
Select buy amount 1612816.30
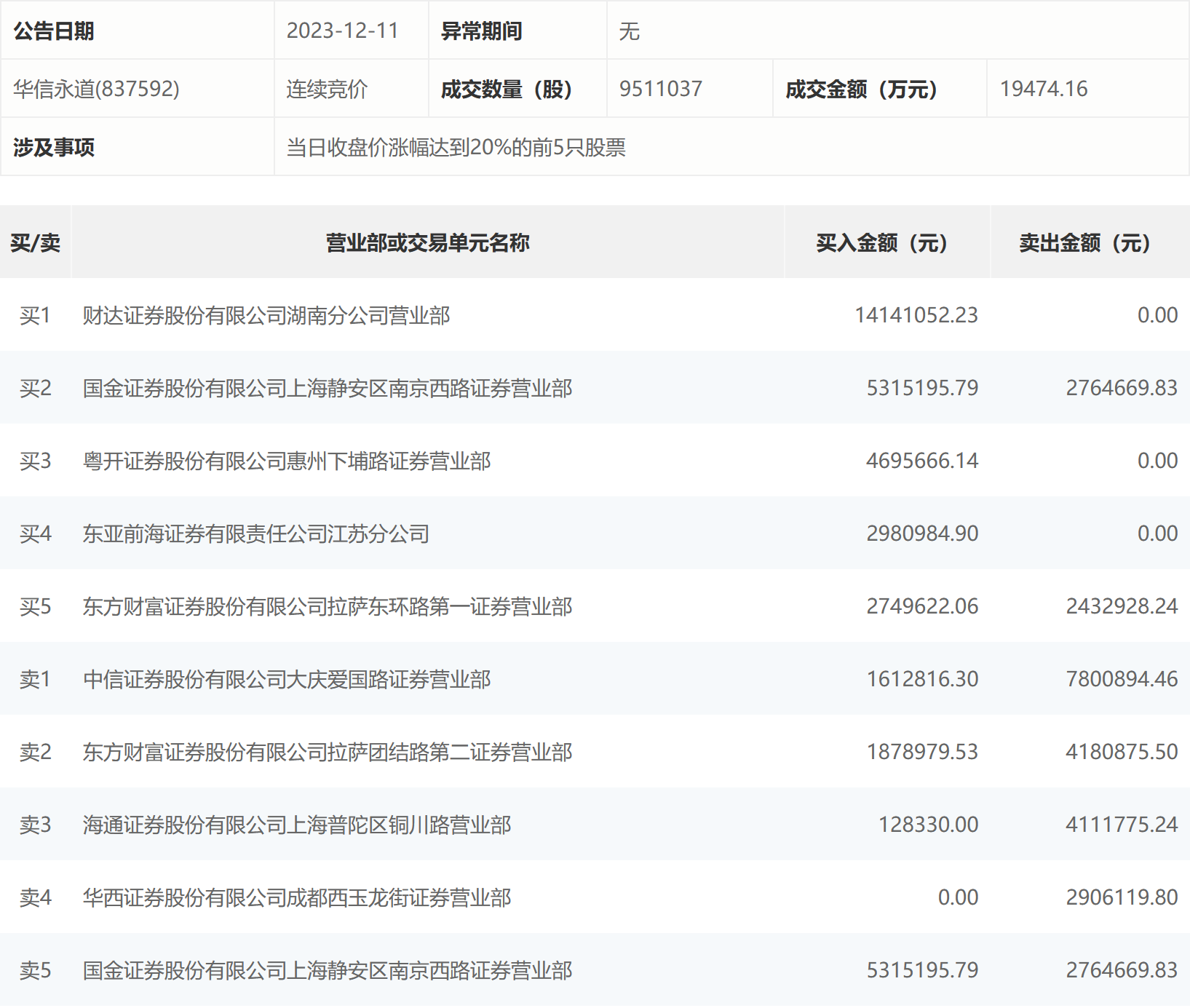922,679
